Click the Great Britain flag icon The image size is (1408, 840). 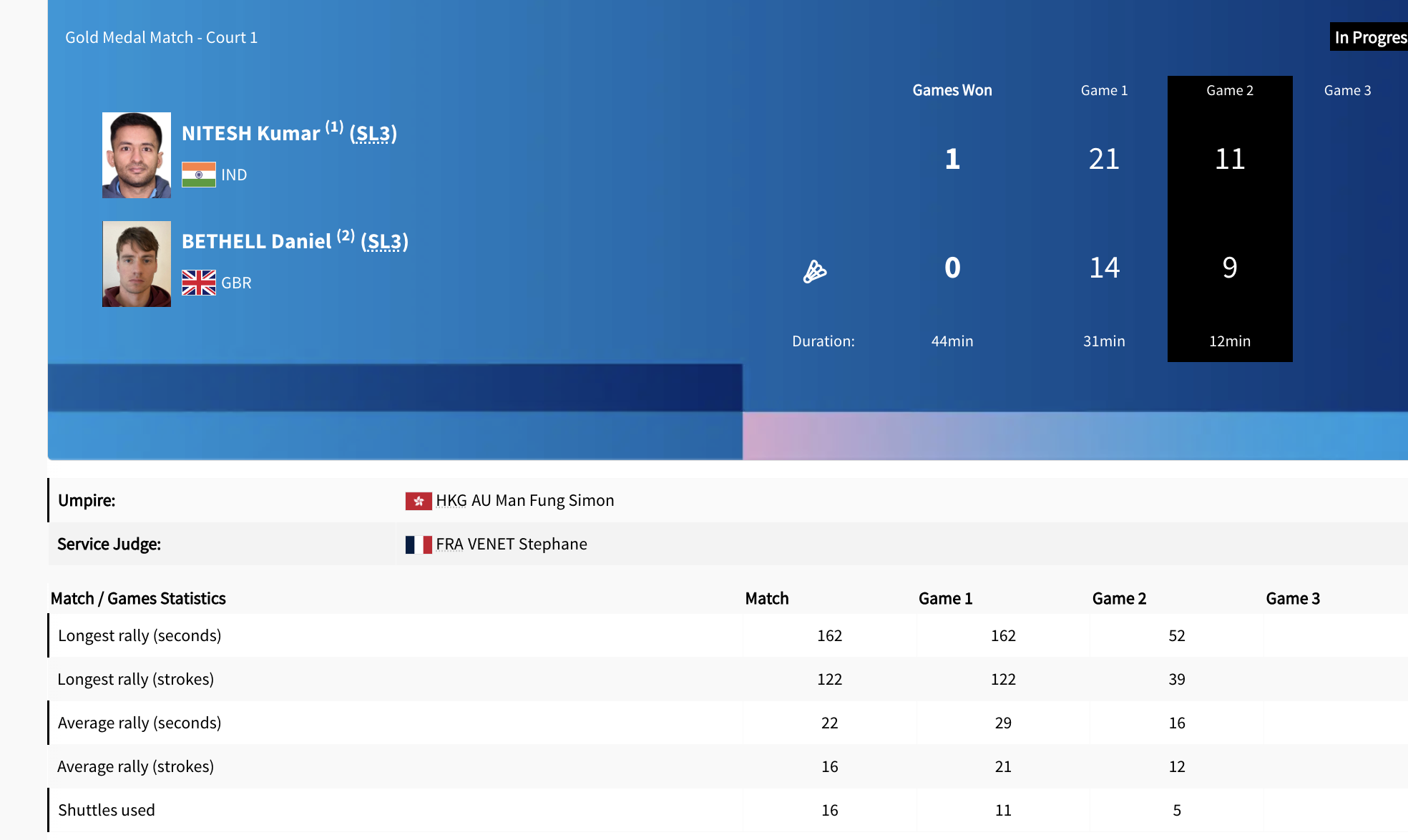pyautogui.click(x=199, y=283)
